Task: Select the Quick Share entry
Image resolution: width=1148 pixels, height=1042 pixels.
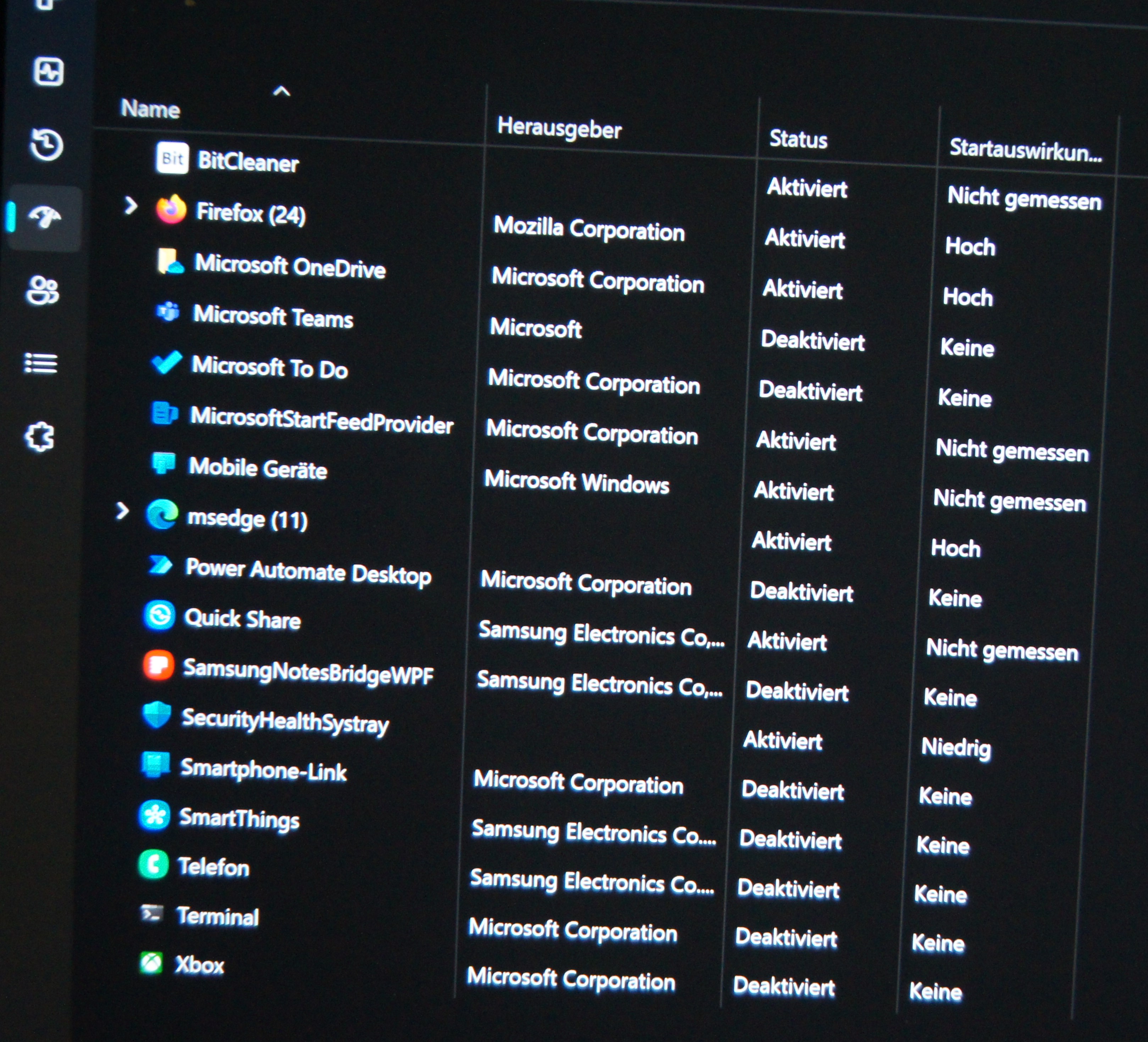Action: tap(242, 619)
